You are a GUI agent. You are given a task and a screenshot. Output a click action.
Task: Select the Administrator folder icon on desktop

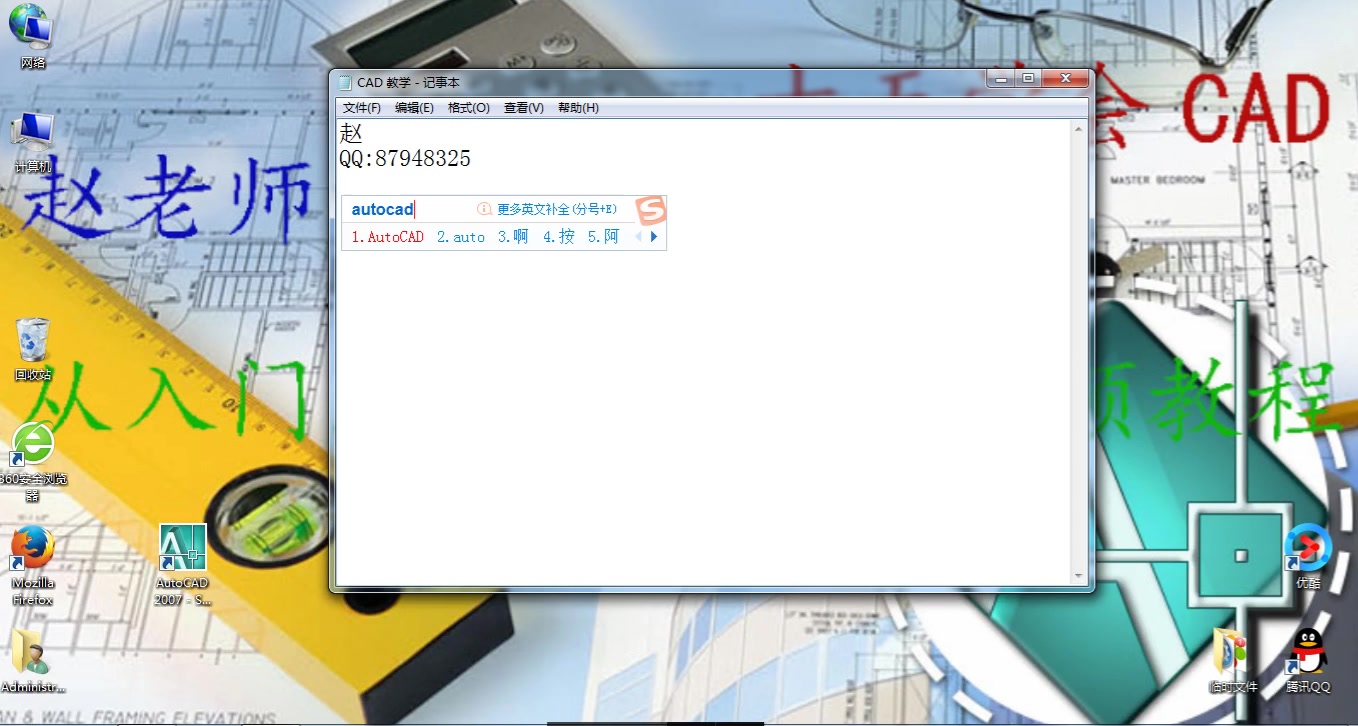33,661
